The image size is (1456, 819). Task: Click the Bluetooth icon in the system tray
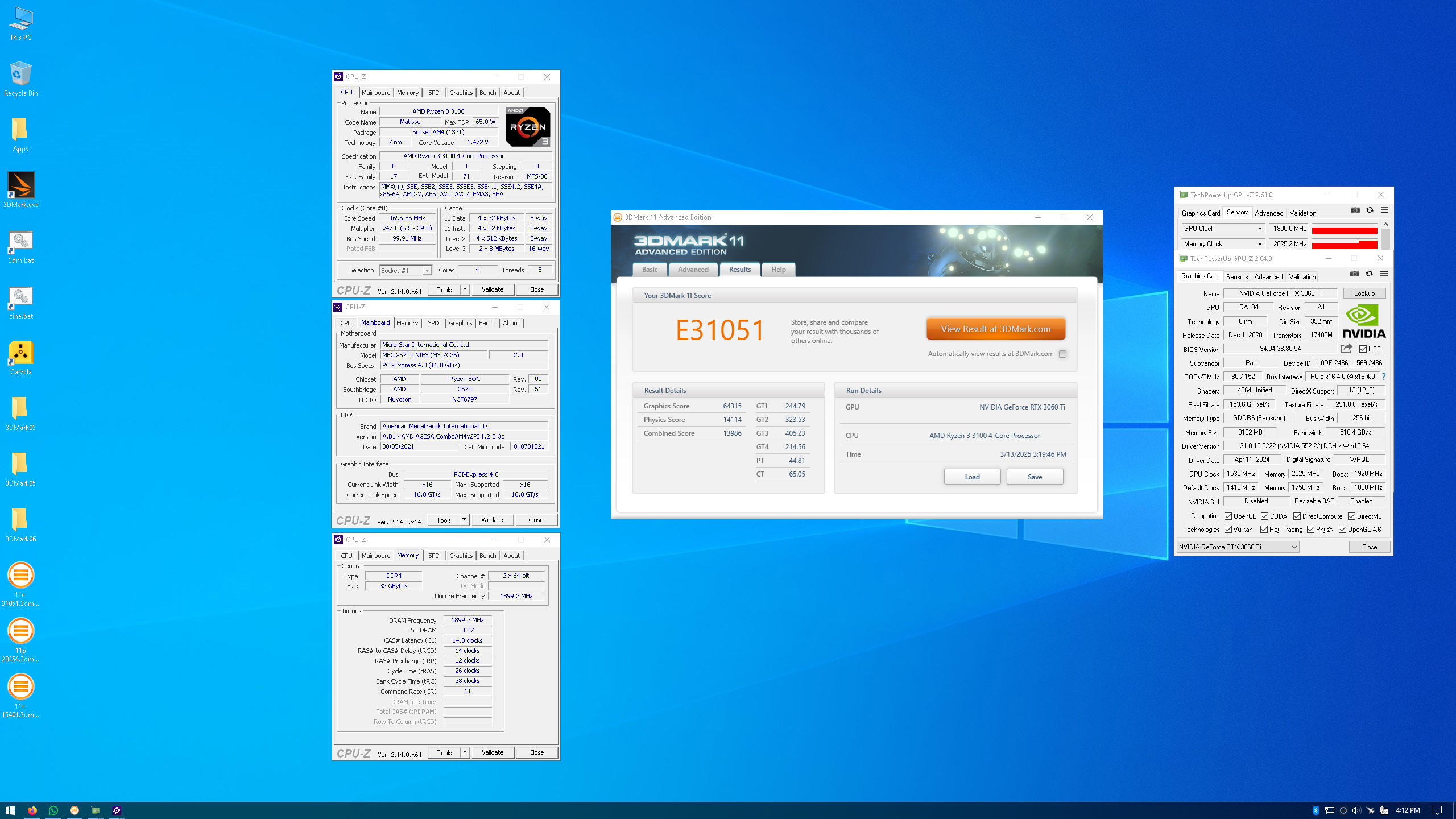(1316, 810)
